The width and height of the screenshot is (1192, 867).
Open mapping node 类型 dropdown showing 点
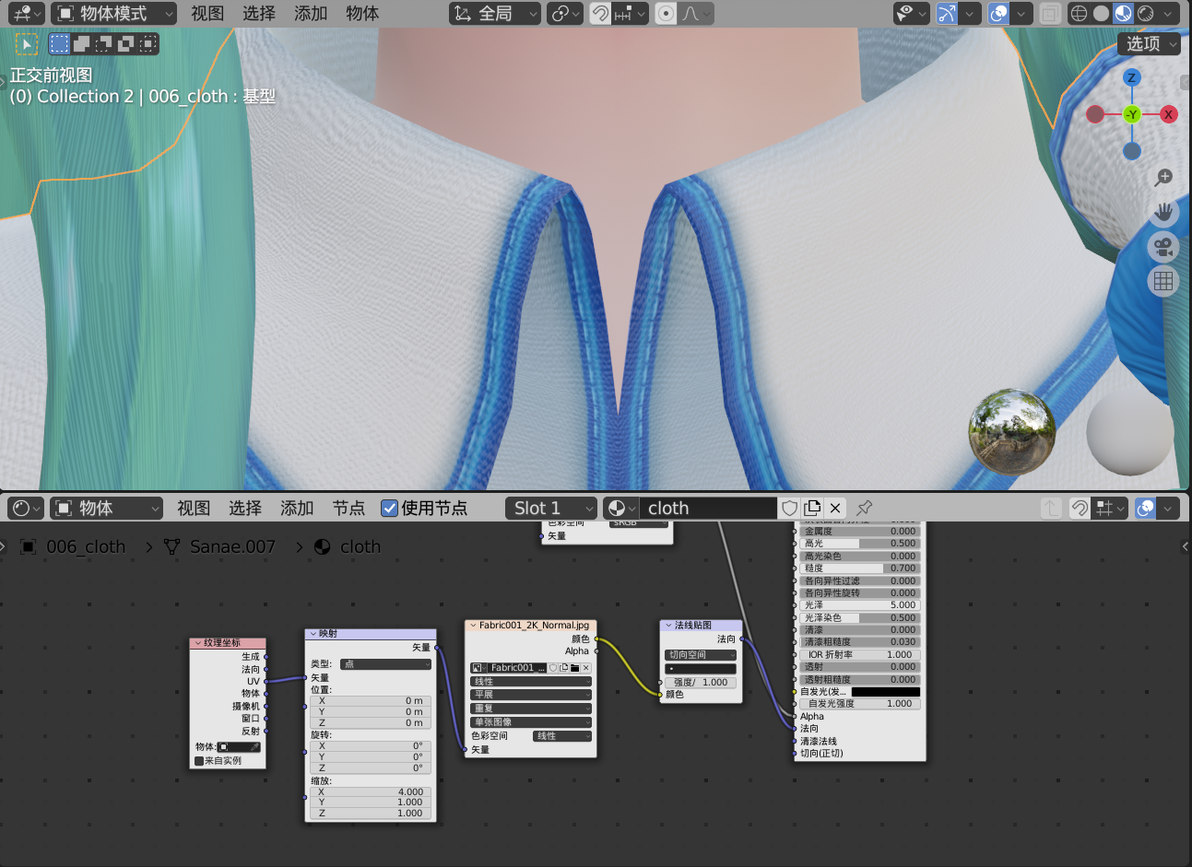pos(385,664)
